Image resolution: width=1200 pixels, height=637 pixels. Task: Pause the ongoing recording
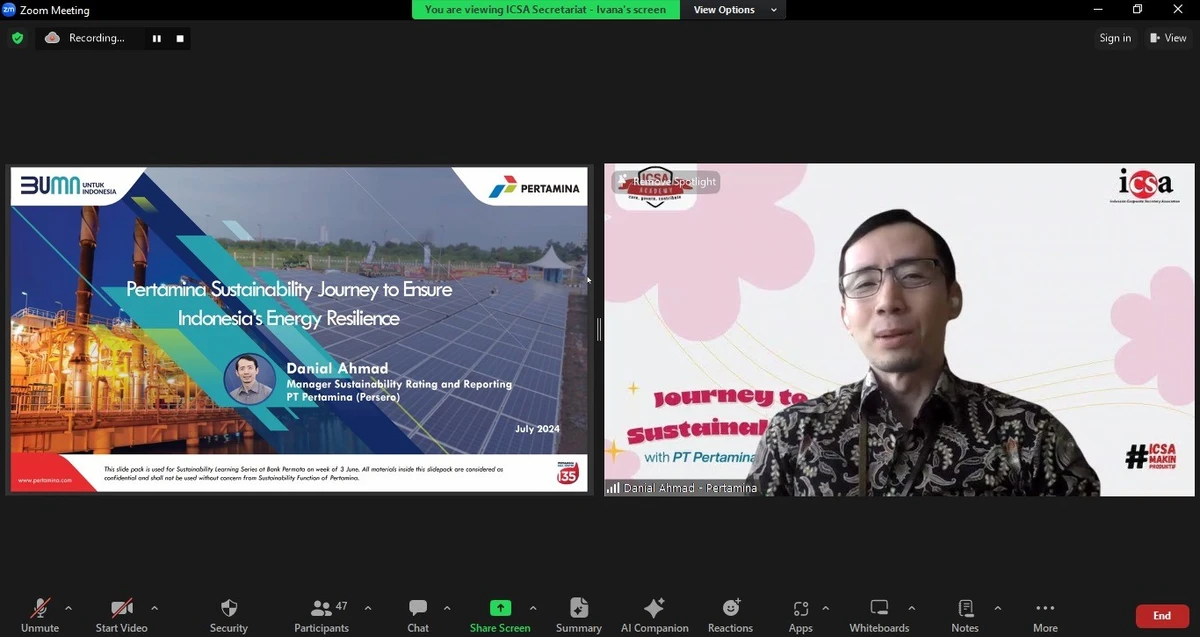[x=156, y=38]
